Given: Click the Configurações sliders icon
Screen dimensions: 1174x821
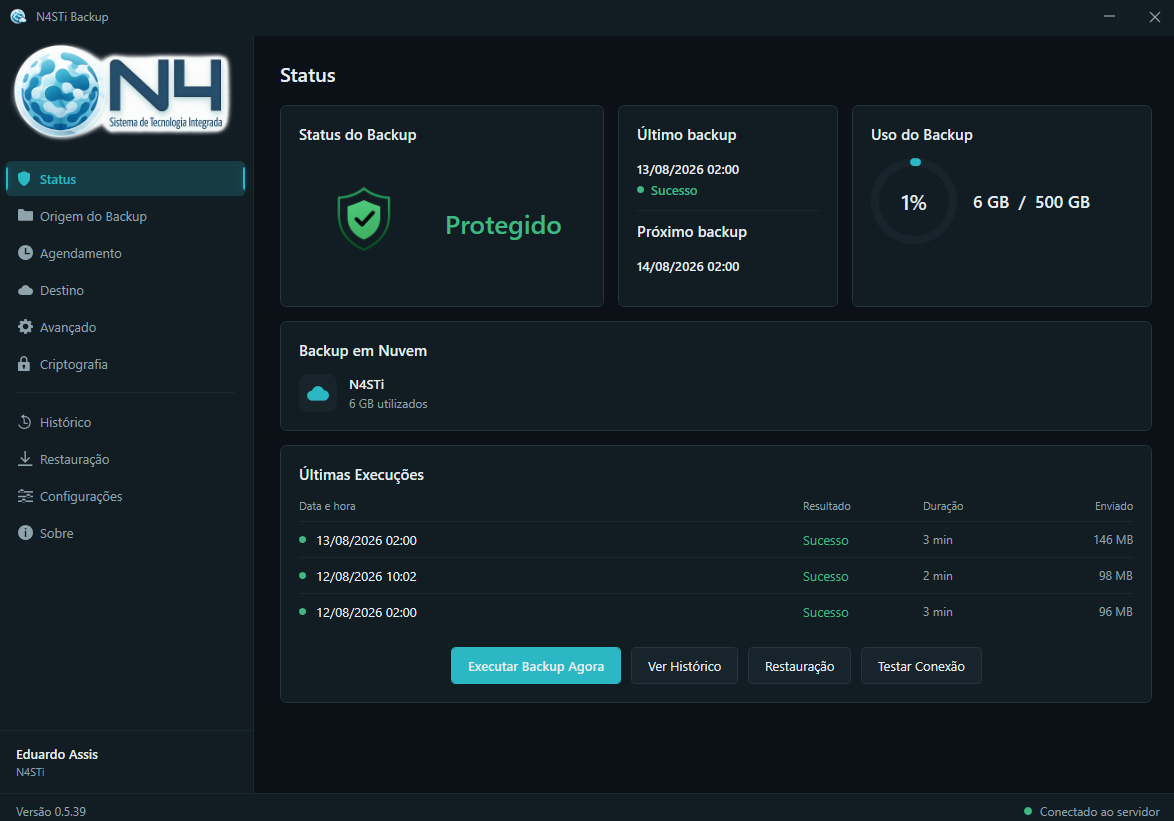Looking at the screenshot, I should (25, 496).
